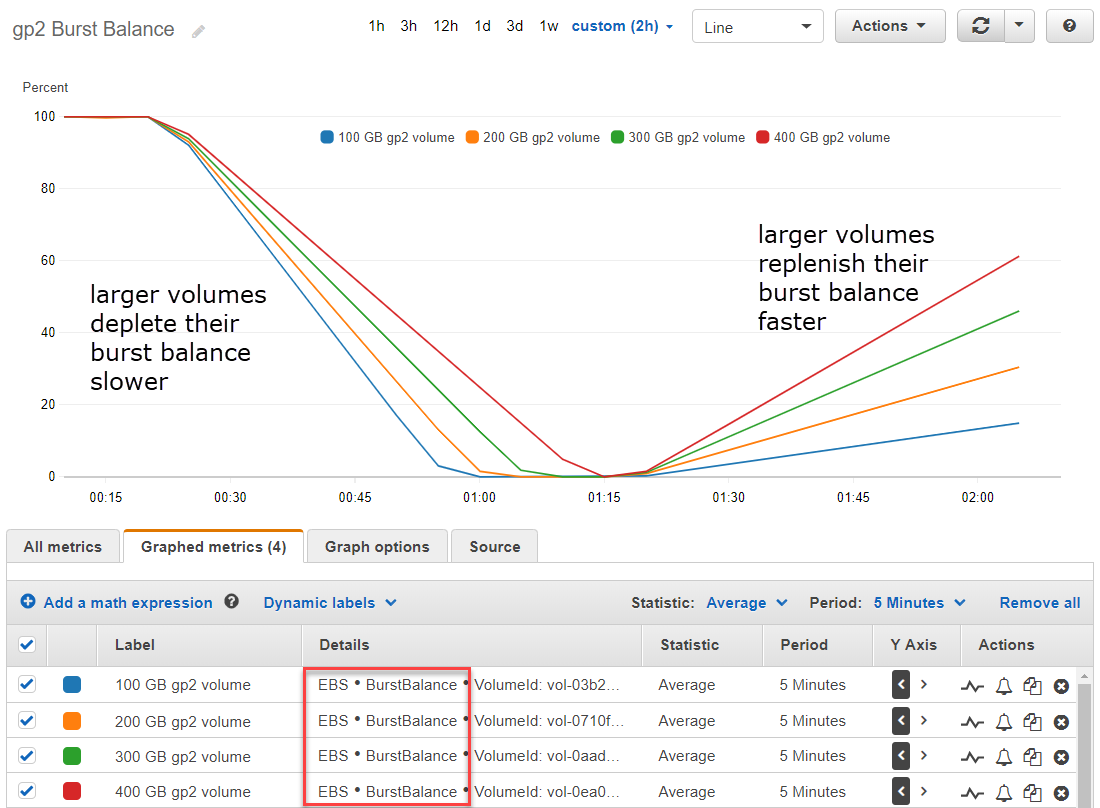Open the help question mark button at top right
Image resolution: width=1100 pixels, height=808 pixels.
click(x=1069, y=26)
